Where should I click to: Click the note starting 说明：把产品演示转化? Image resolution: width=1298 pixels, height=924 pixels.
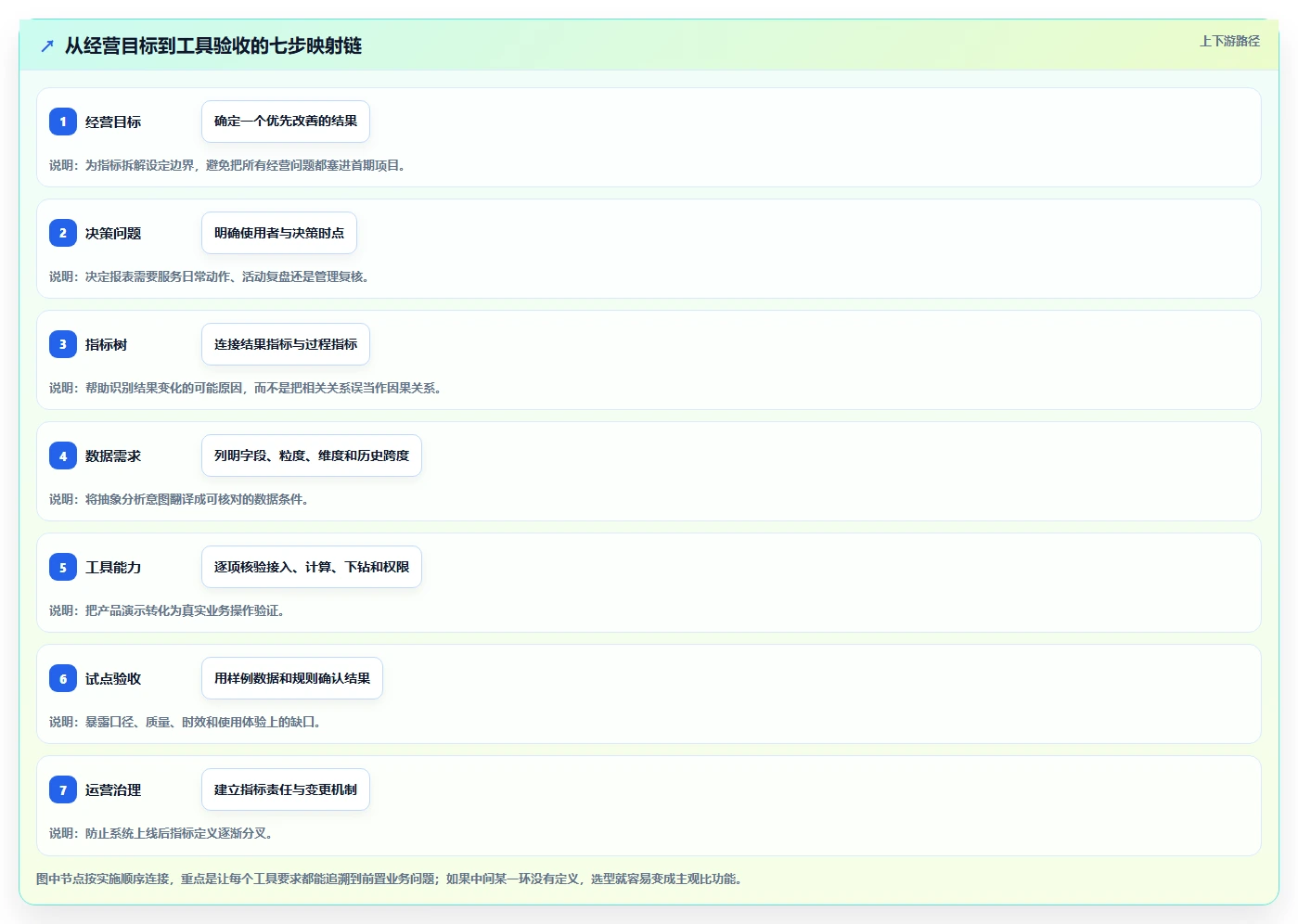coord(167,610)
